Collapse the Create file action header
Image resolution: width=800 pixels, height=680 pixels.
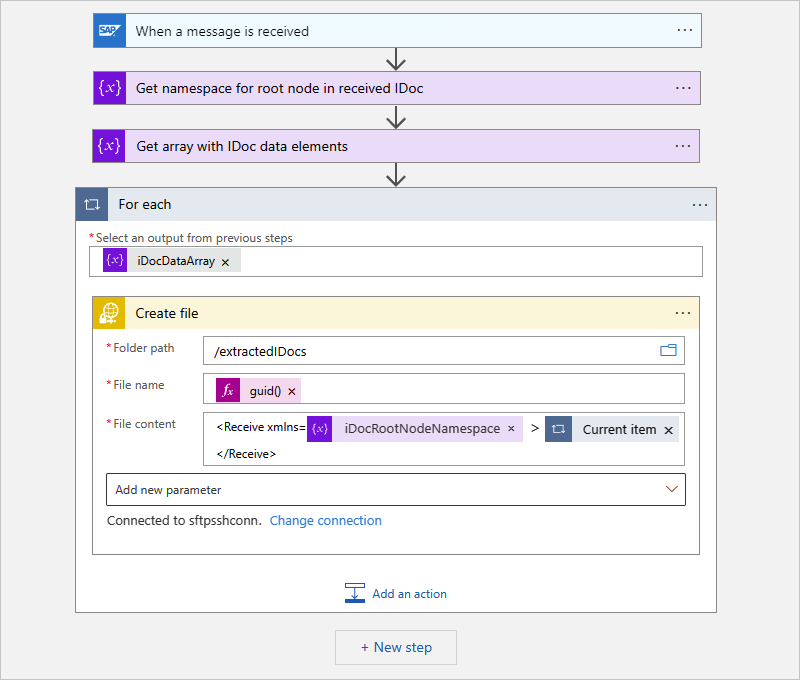400,313
